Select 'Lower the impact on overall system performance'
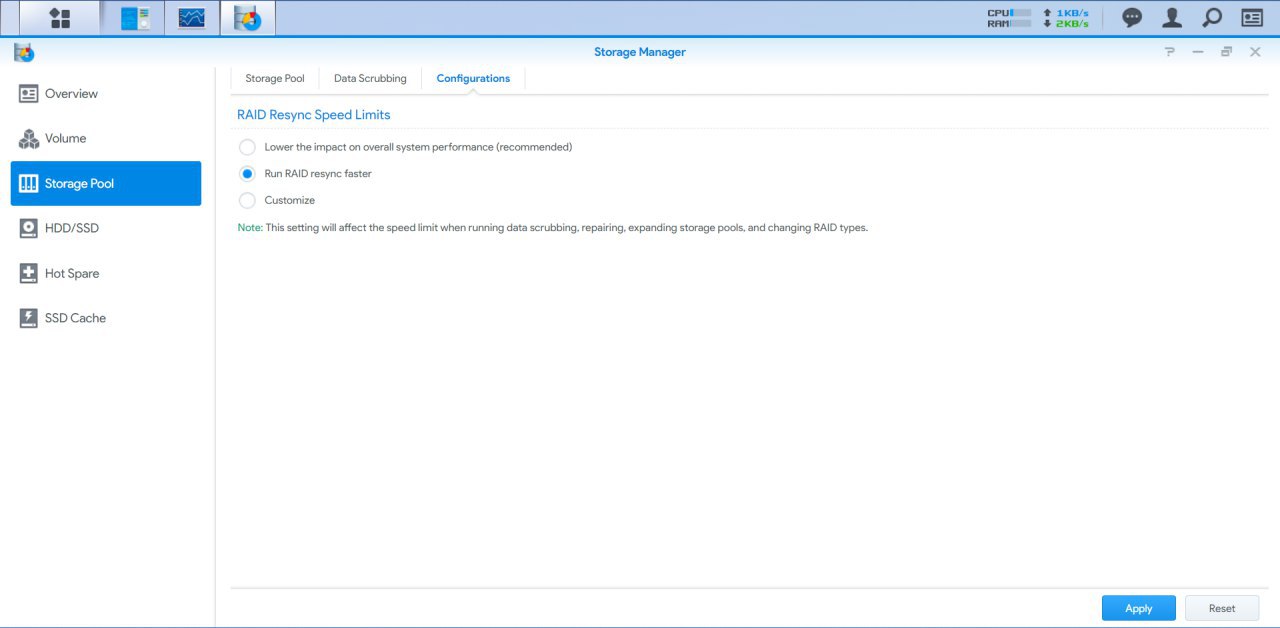The width and height of the screenshot is (1280, 628). (x=247, y=147)
